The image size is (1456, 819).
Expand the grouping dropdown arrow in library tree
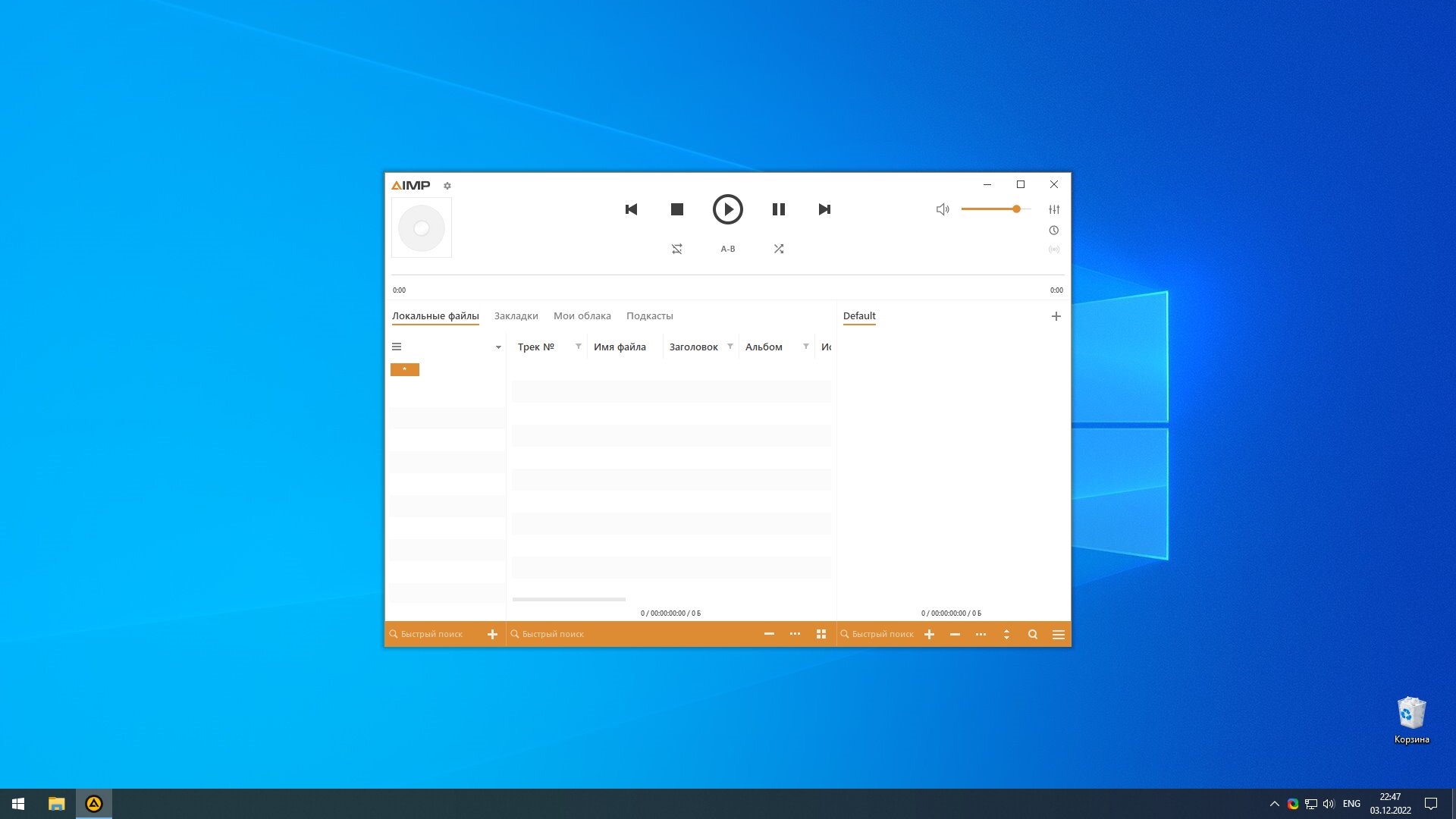pyautogui.click(x=498, y=347)
